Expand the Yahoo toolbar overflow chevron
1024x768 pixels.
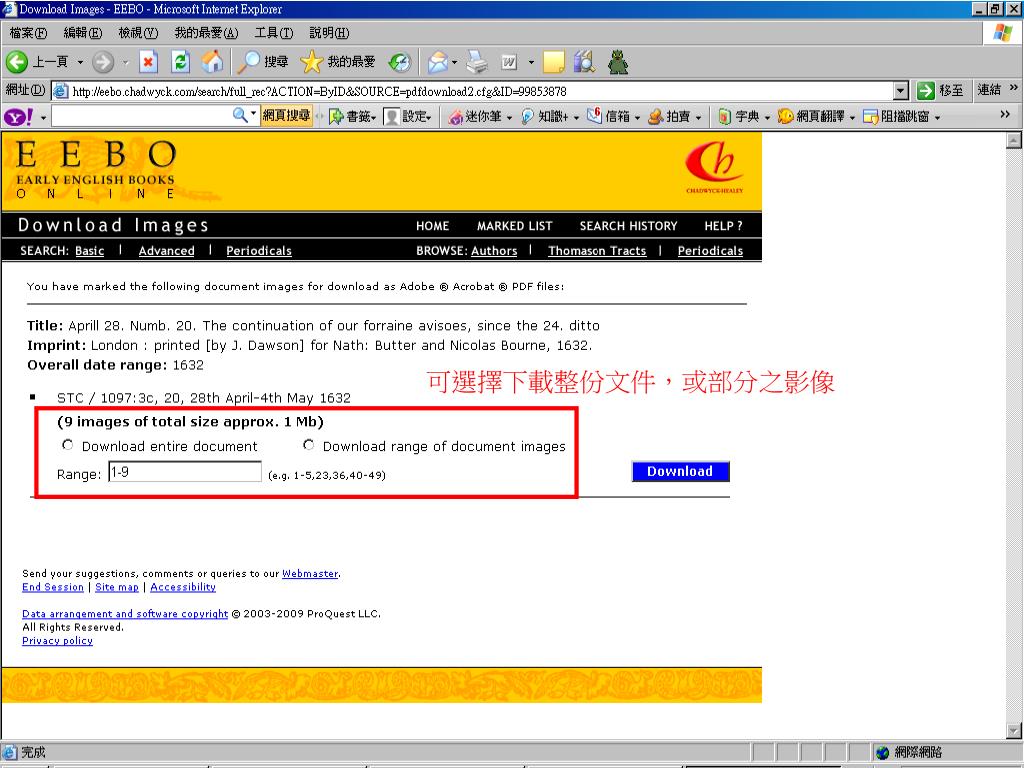click(1005, 114)
